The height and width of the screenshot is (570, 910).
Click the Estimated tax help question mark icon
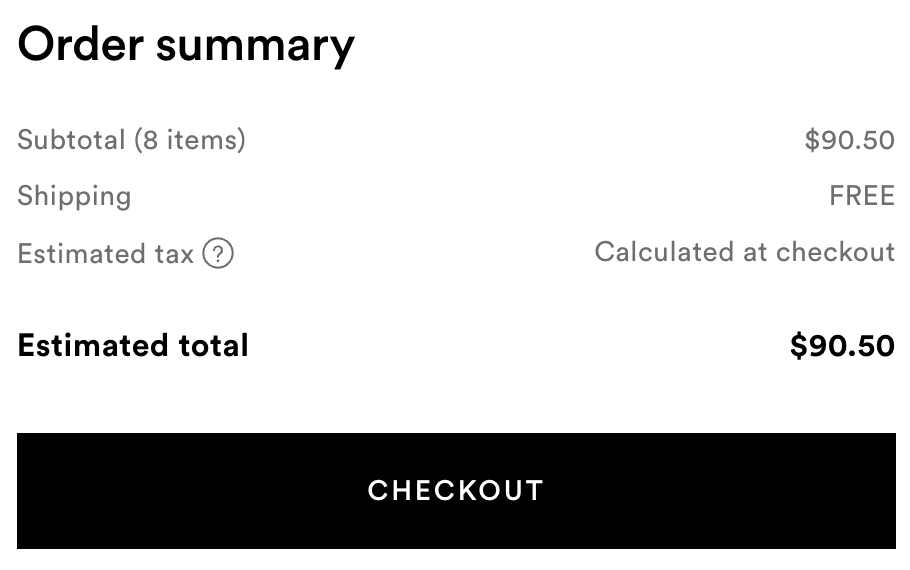tap(218, 253)
